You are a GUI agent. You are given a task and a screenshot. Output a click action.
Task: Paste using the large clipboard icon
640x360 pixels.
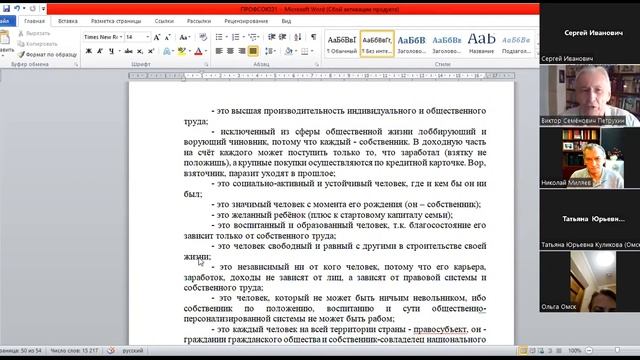[x=5, y=38]
